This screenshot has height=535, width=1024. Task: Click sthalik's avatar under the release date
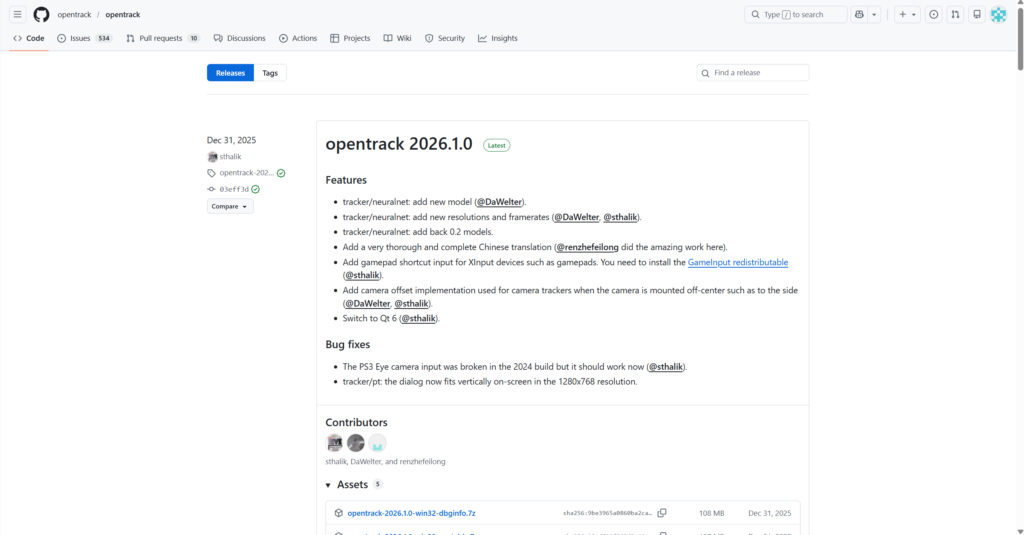(212, 157)
